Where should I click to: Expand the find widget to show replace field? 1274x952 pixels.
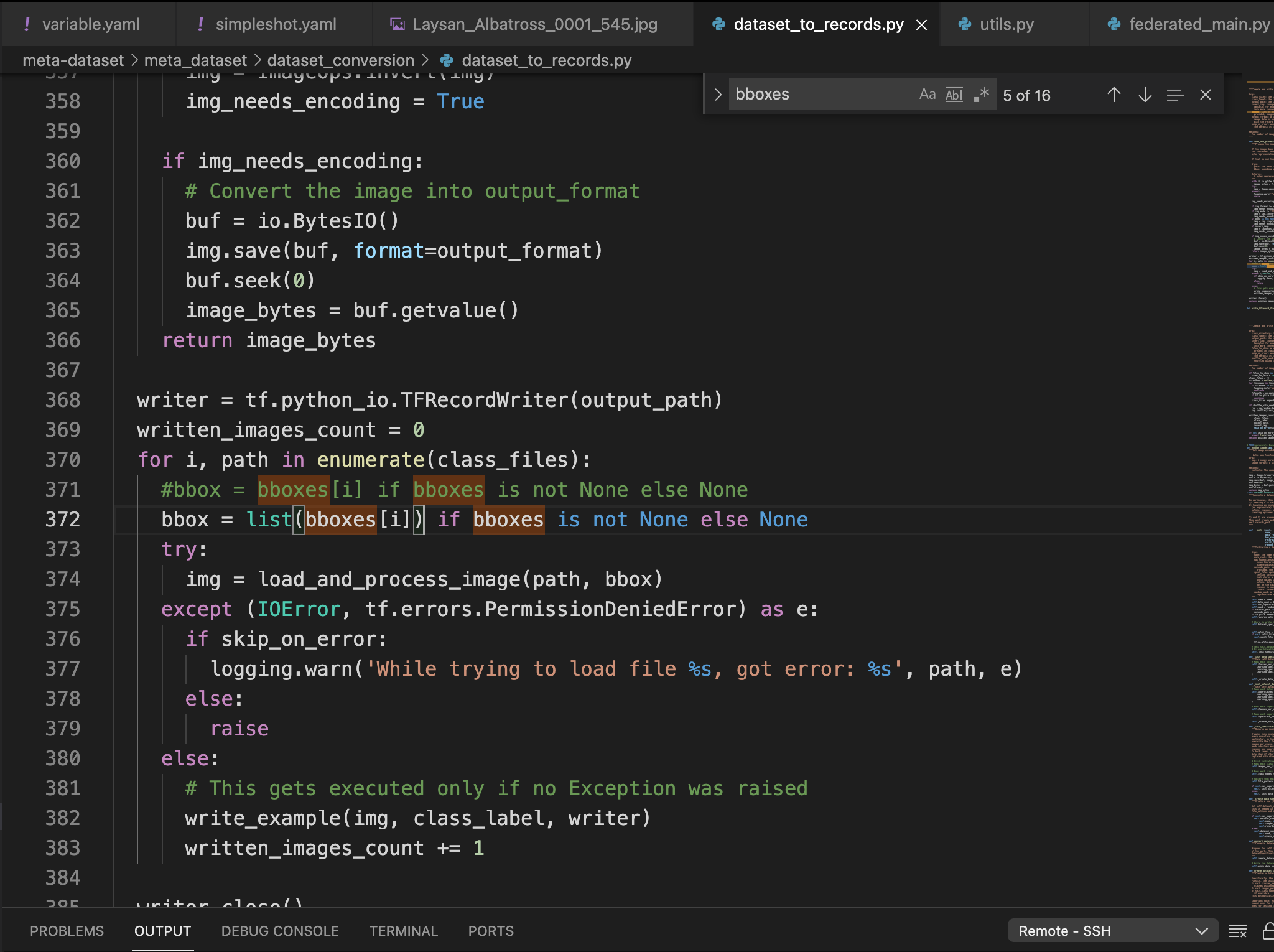tap(718, 94)
